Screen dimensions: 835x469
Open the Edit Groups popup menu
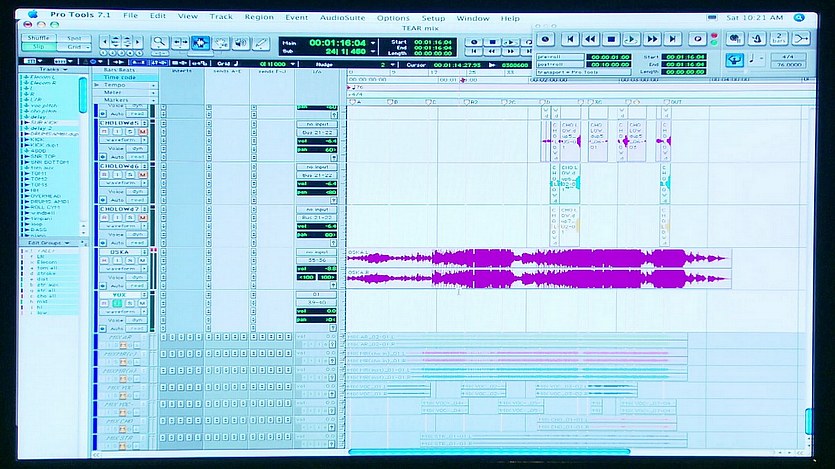(48, 243)
